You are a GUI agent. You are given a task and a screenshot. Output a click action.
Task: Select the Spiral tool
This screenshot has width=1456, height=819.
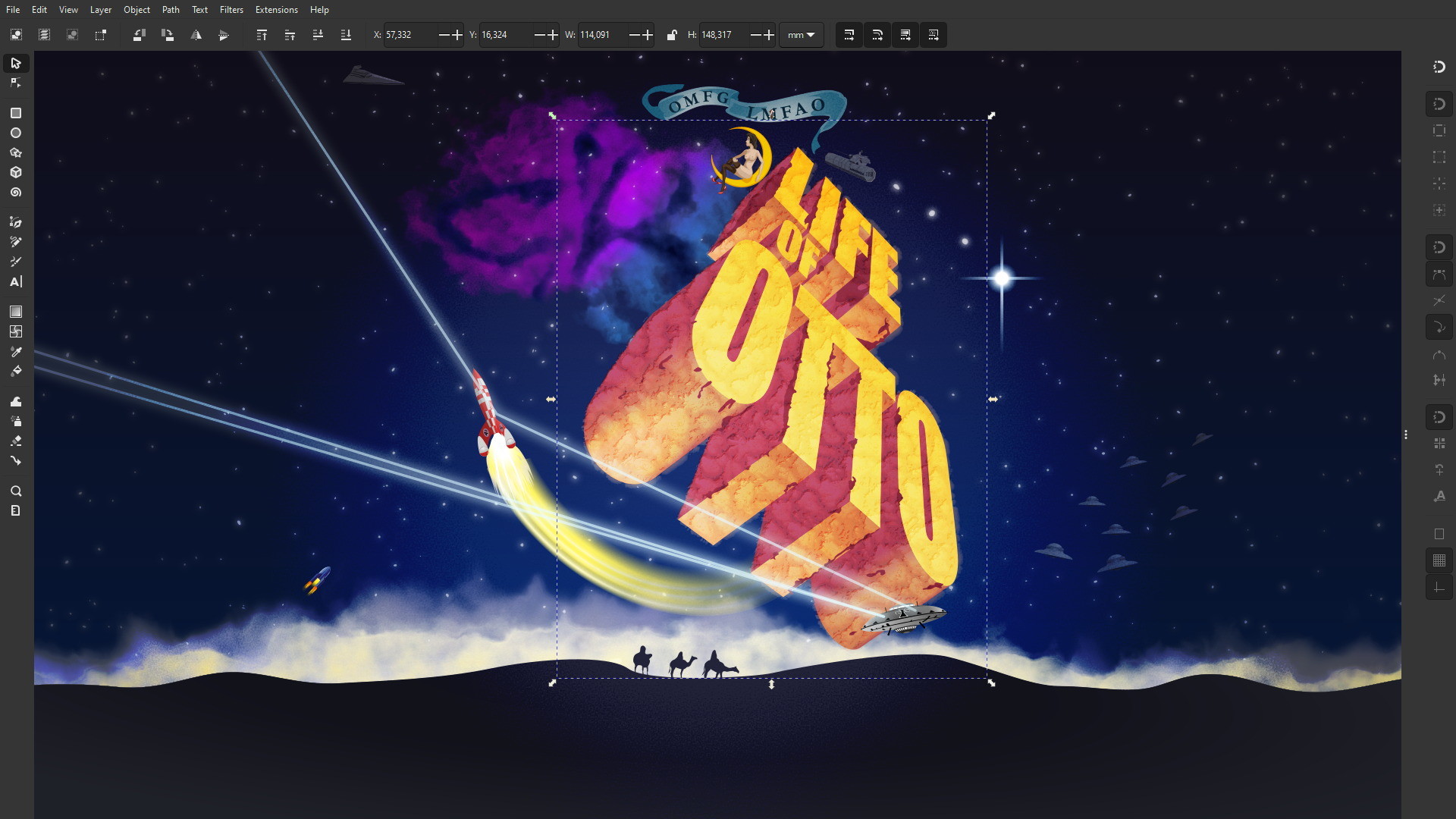[x=15, y=193]
